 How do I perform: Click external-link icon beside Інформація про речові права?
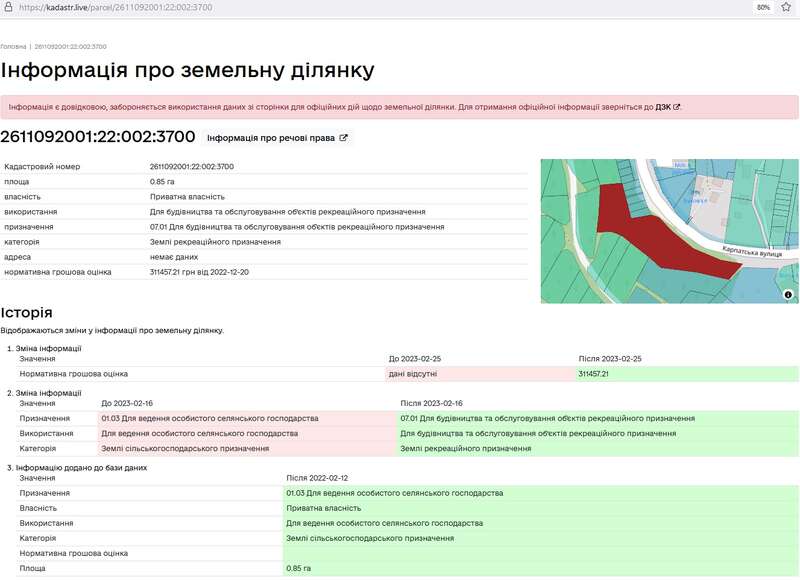pyautogui.click(x=344, y=138)
